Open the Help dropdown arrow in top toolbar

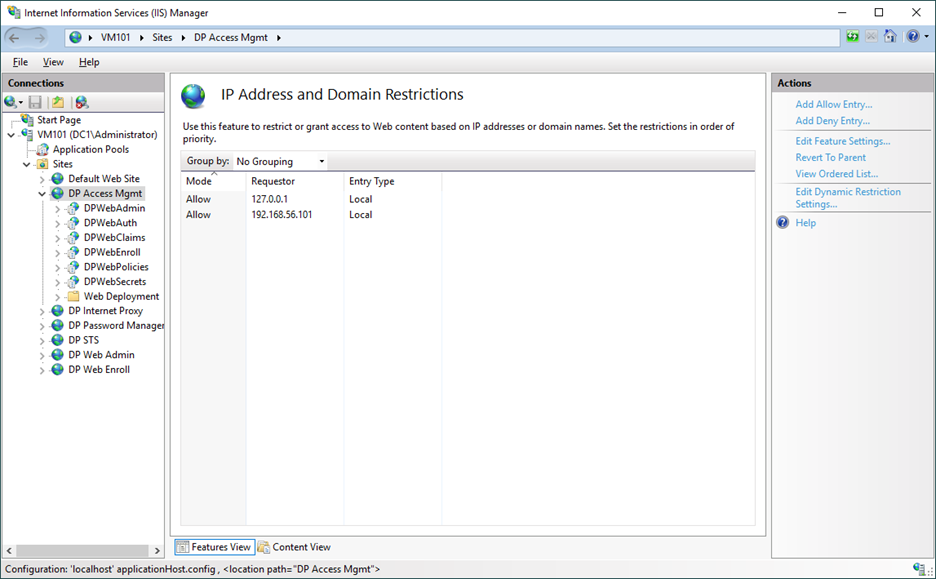pos(925,37)
